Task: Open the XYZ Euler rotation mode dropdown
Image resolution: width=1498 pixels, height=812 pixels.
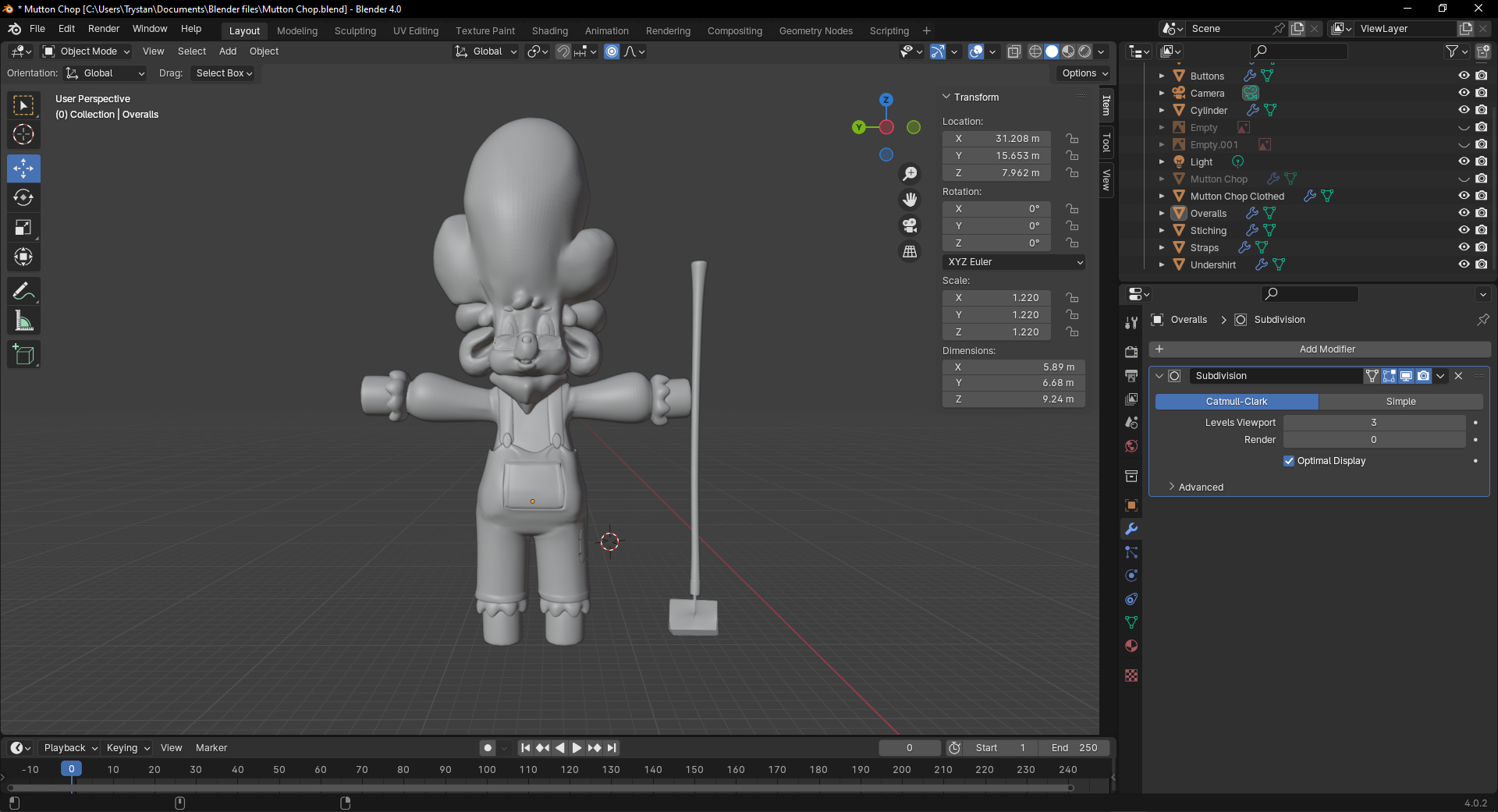Action: click(1013, 262)
